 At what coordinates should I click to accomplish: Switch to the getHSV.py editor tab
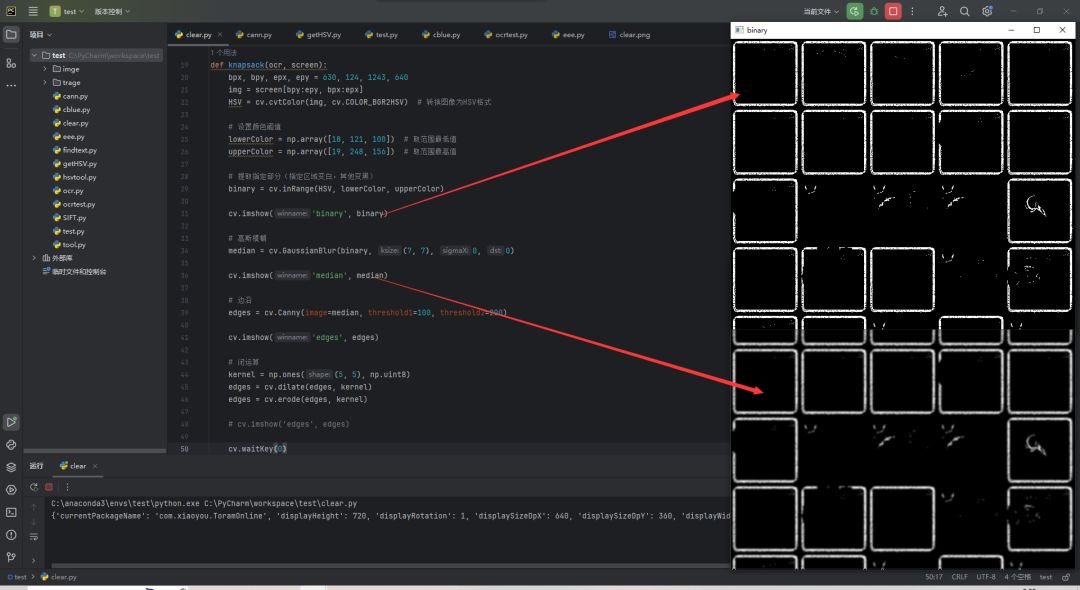pos(320,34)
